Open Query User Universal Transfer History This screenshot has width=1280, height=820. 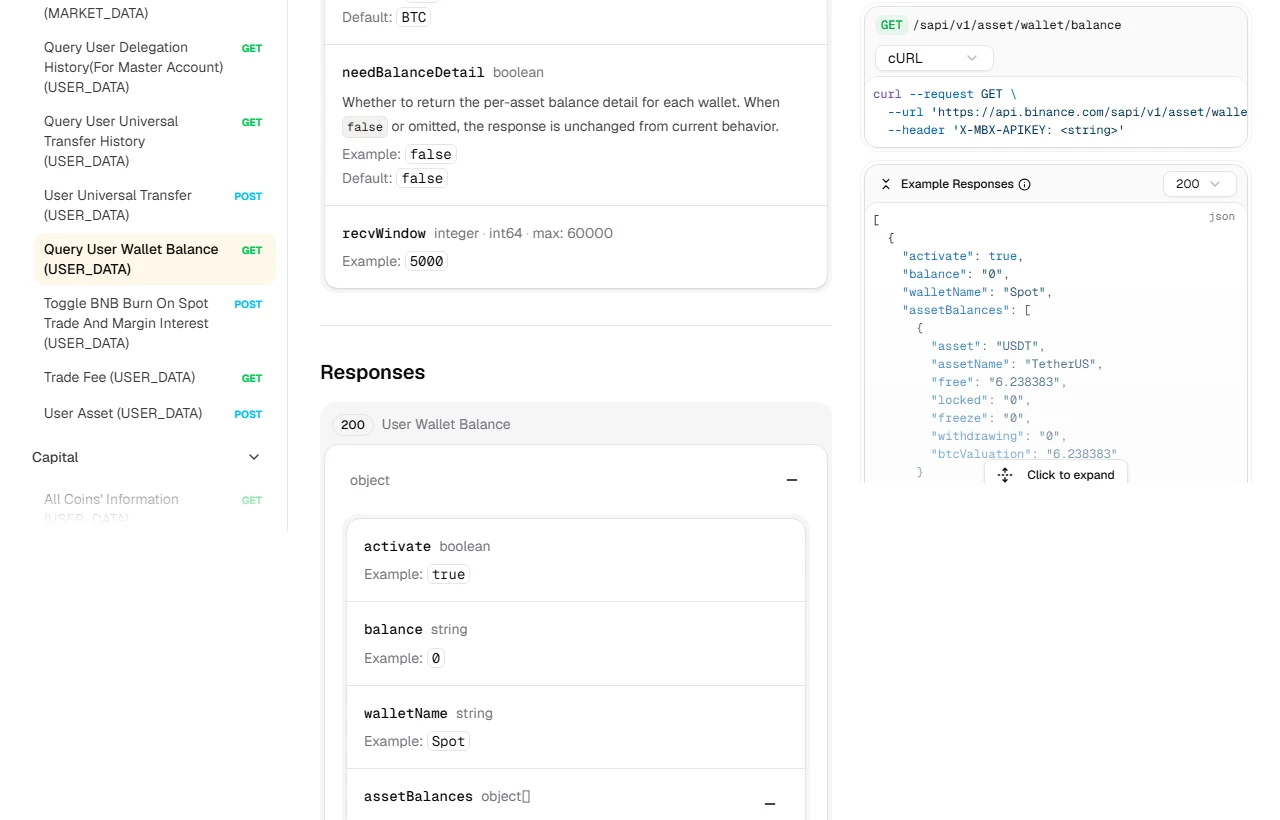tap(153, 141)
